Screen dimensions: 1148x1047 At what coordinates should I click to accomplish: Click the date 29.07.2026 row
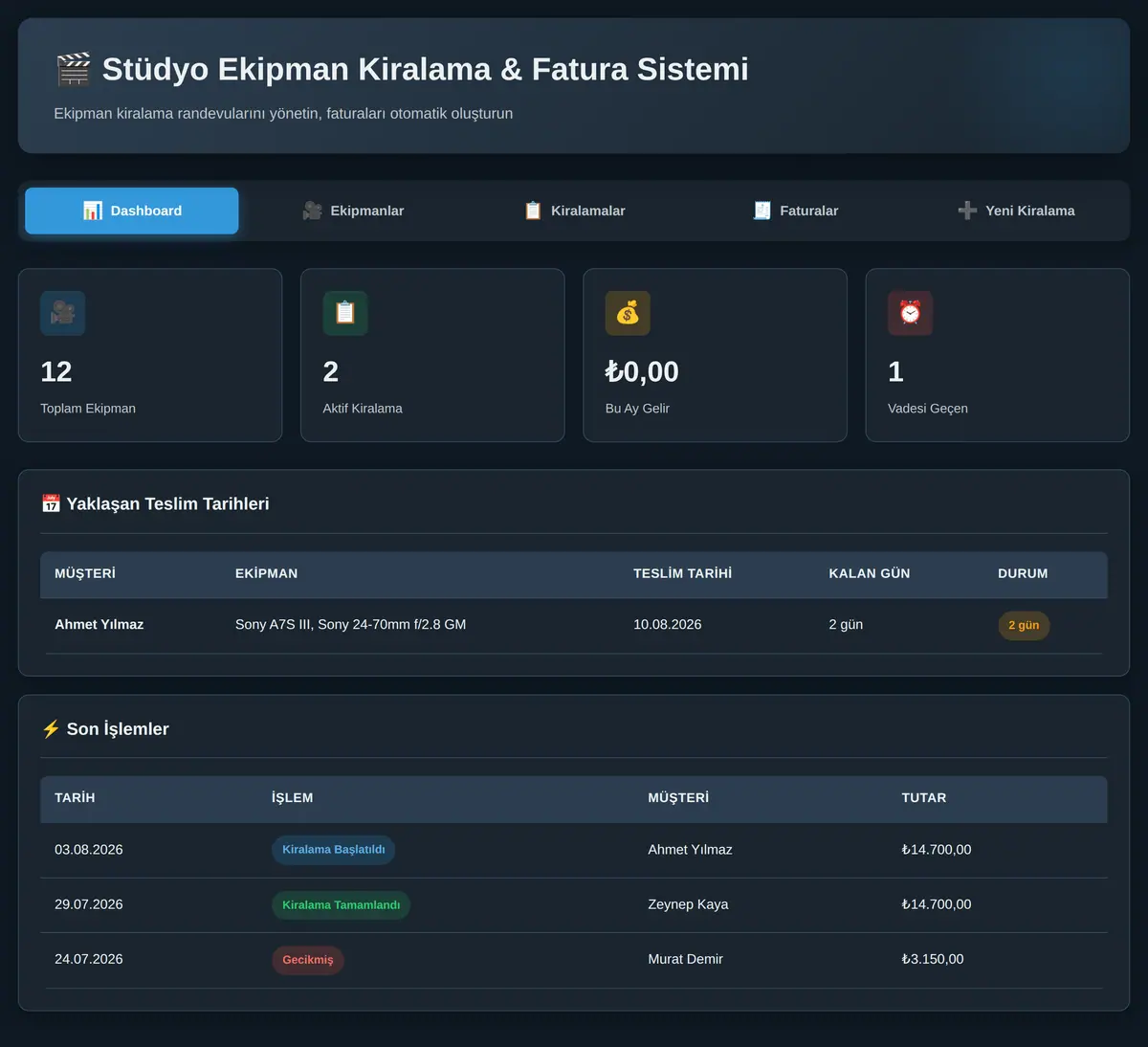(x=89, y=904)
